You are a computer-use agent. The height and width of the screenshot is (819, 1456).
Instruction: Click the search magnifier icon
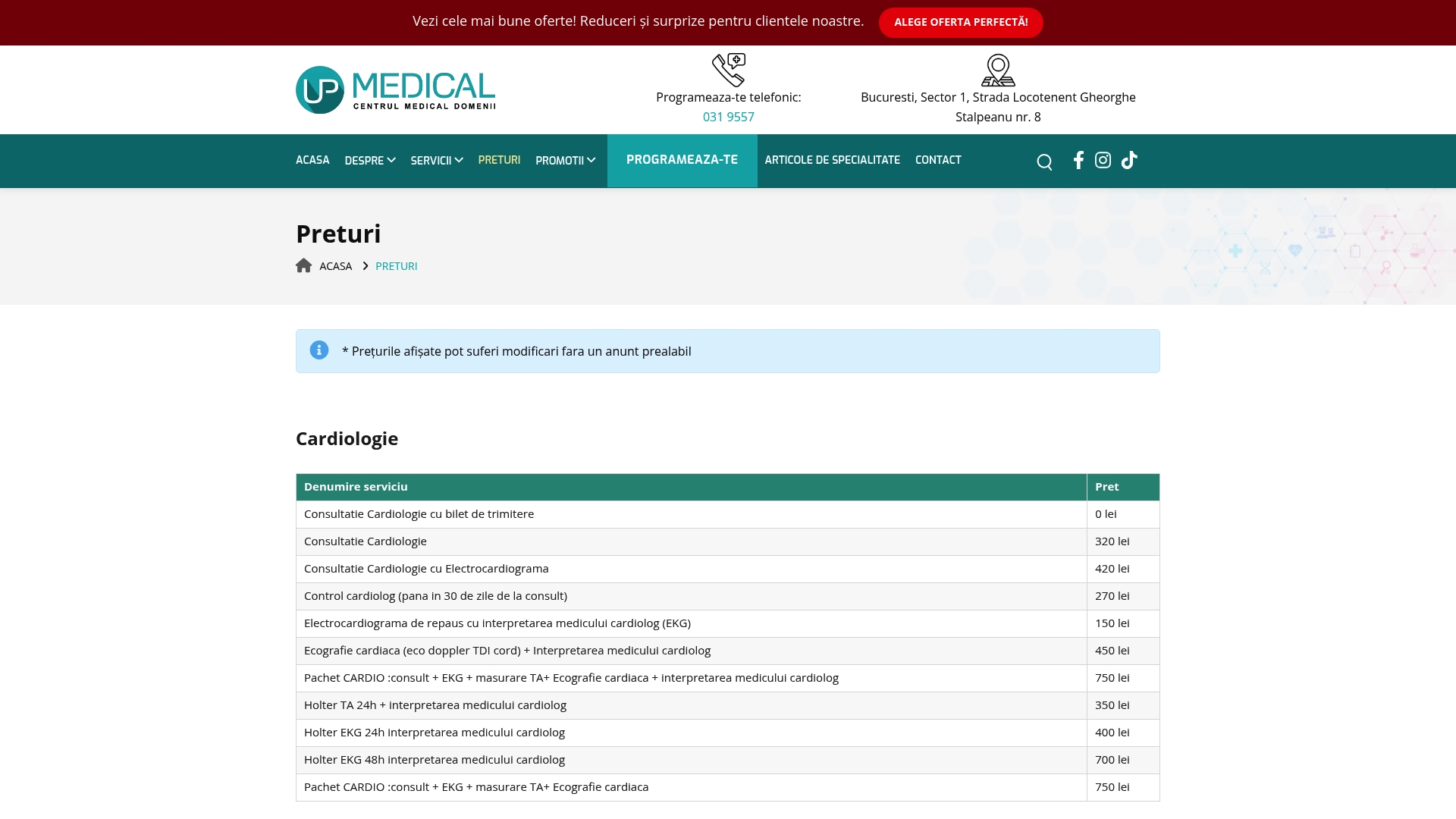click(x=1044, y=161)
